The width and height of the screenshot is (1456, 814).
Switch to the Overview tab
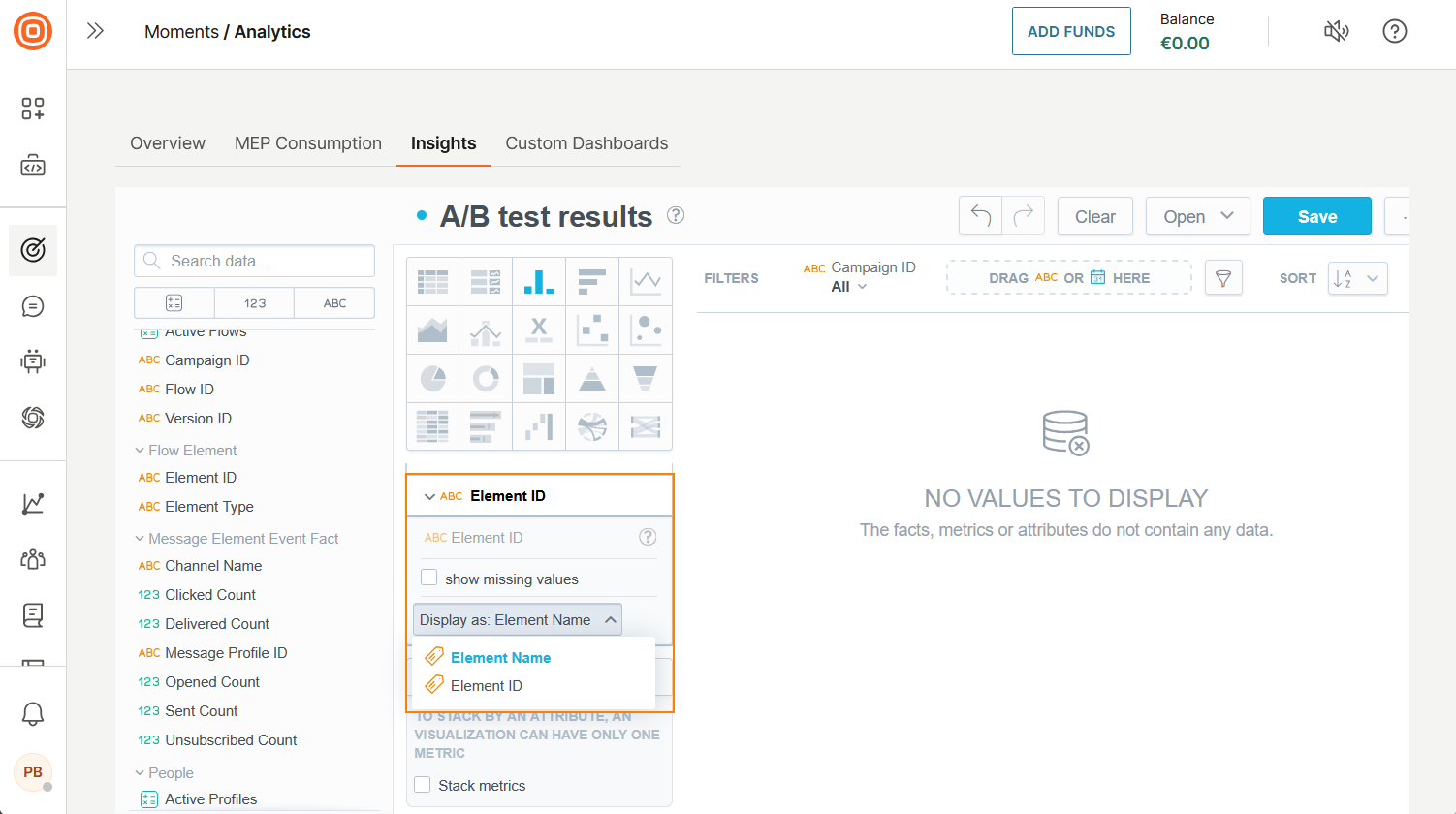tap(168, 143)
